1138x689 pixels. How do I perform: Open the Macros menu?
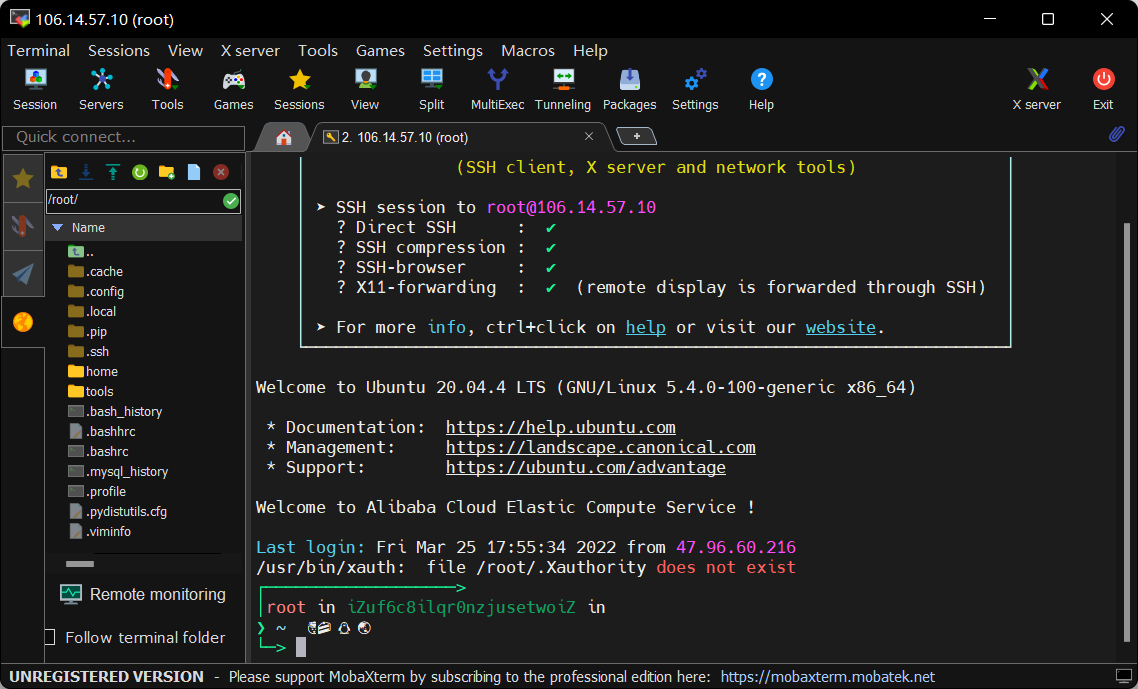coord(527,50)
